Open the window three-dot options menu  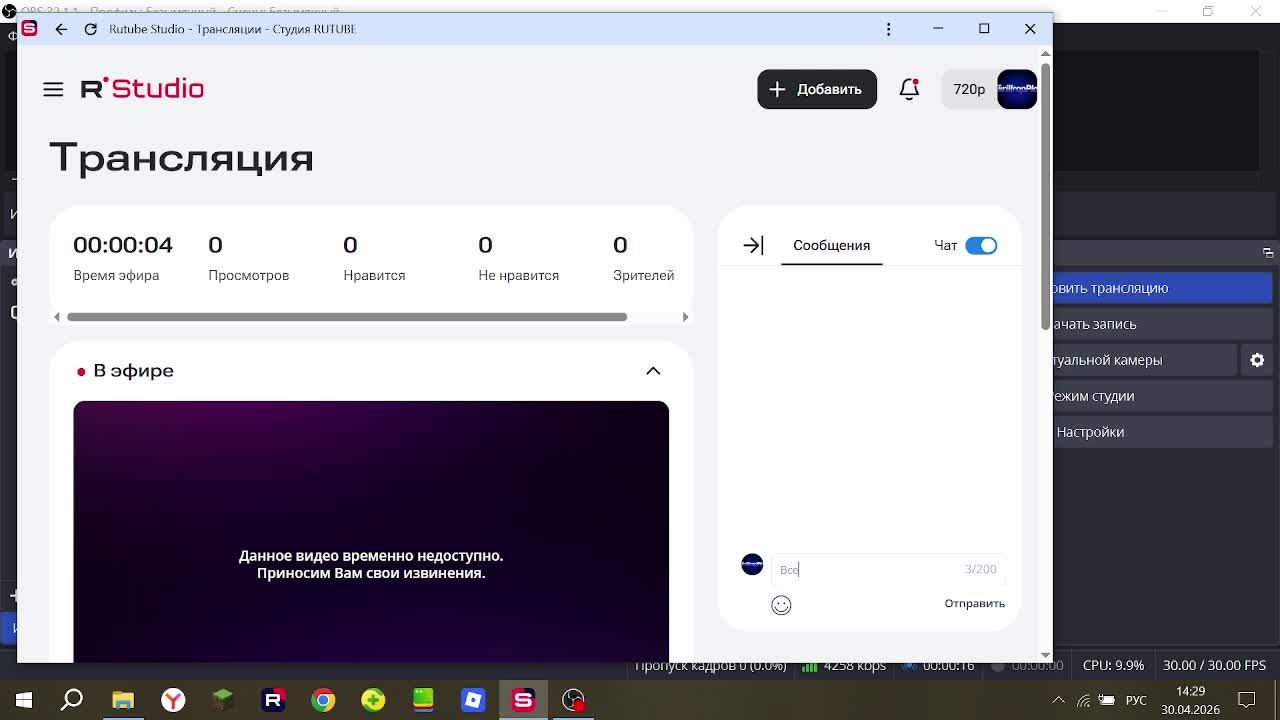tap(888, 29)
